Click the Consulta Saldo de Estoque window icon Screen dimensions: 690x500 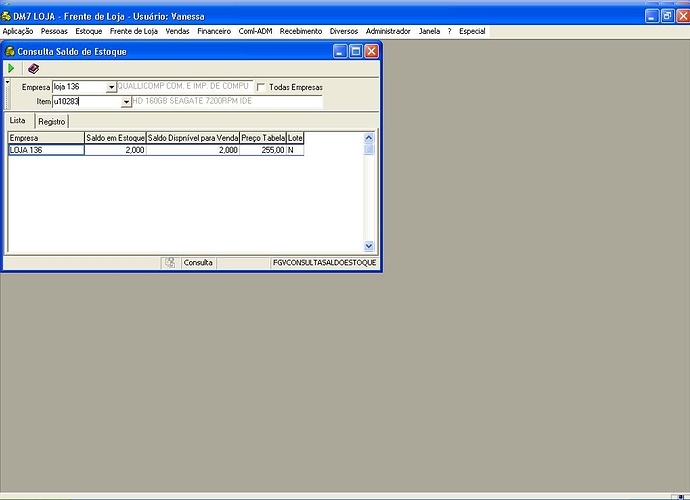pos(9,51)
